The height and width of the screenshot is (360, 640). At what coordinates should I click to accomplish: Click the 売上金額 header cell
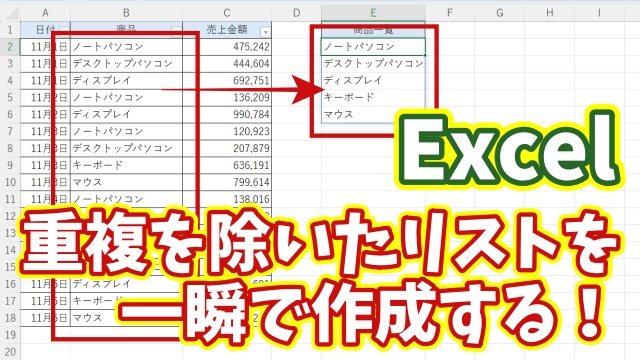[x=227, y=30]
